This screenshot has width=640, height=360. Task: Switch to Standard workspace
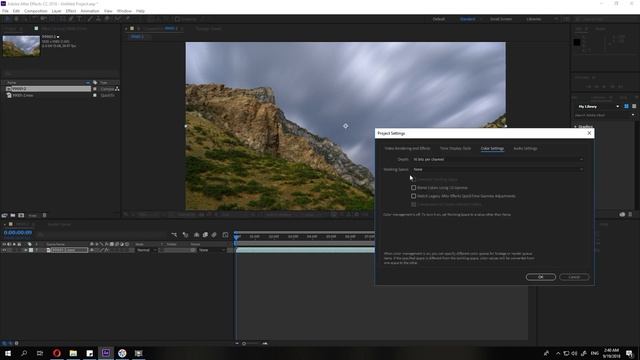coord(467,19)
